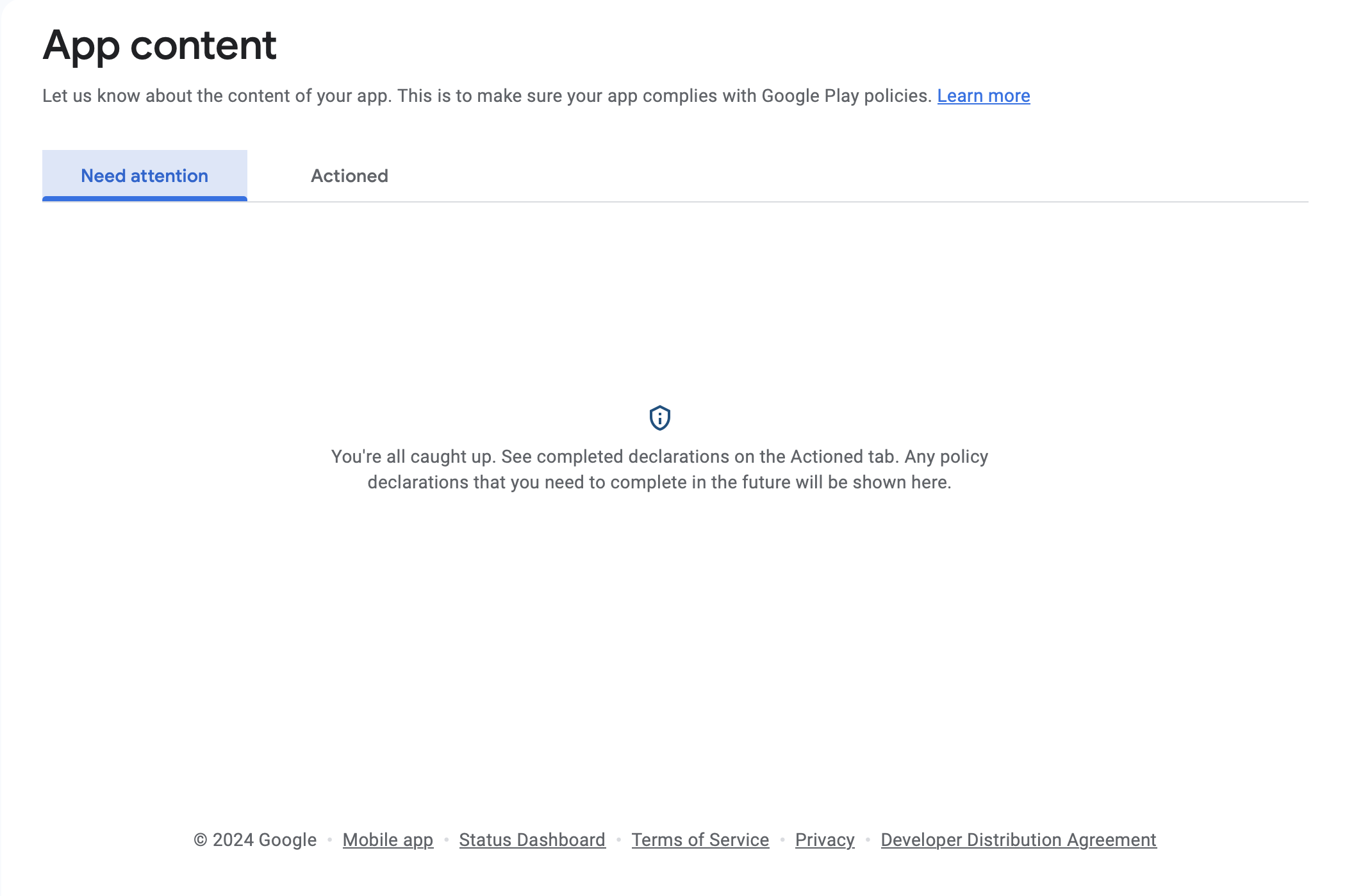The image size is (1347, 896).
Task: Open Terms of Service in the footer
Action: point(700,840)
